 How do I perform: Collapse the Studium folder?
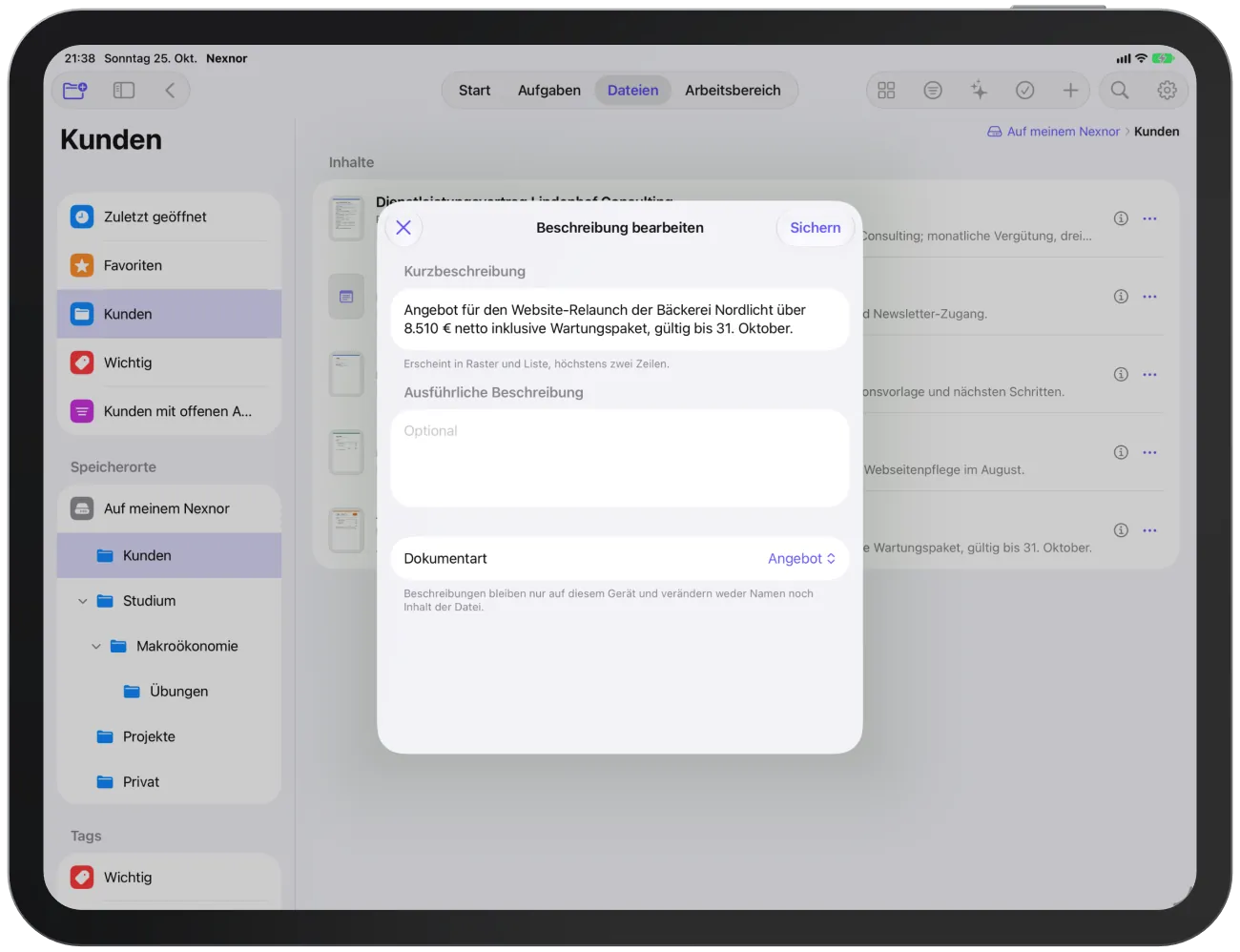(x=83, y=601)
